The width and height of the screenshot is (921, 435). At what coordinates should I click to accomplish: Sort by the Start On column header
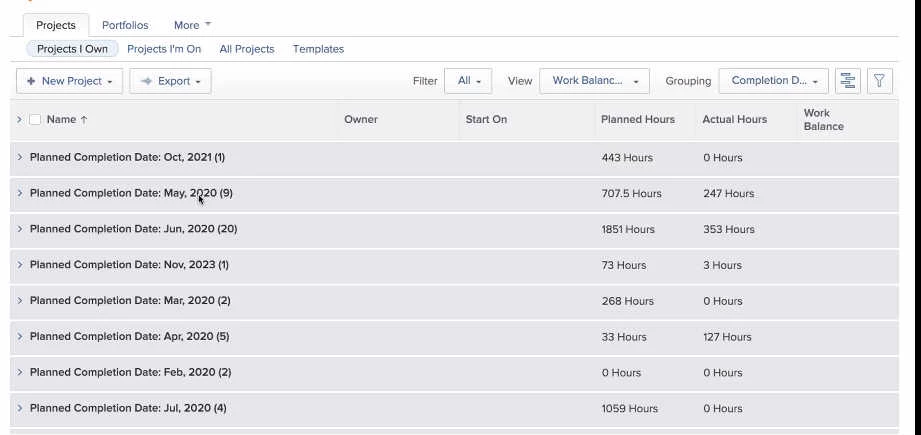click(x=486, y=120)
